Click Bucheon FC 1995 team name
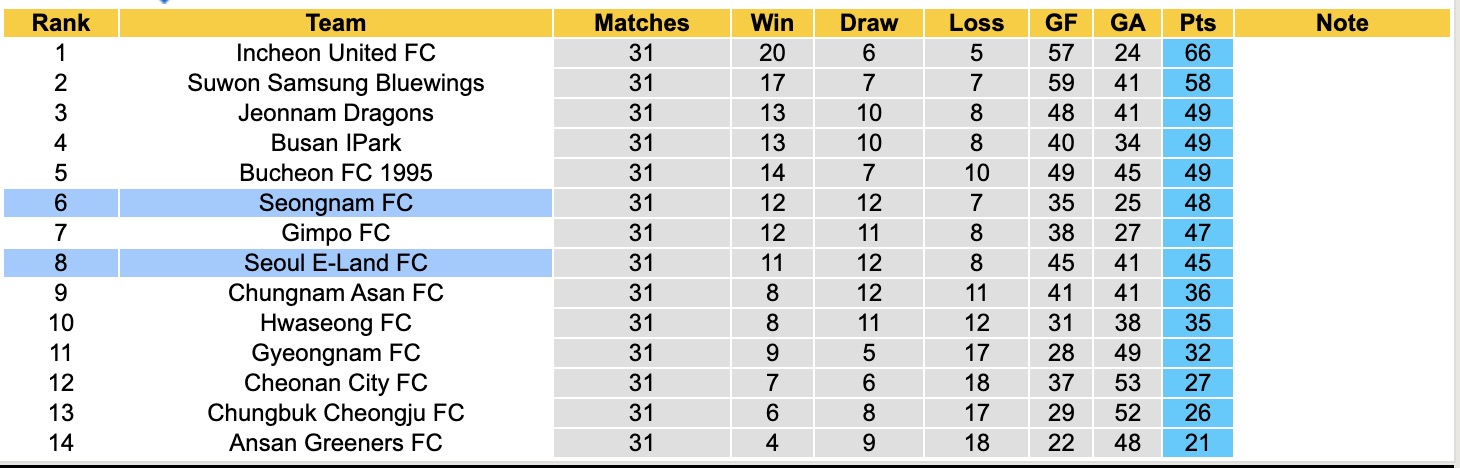The height and width of the screenshot is (468, 1460). (335, 173)
